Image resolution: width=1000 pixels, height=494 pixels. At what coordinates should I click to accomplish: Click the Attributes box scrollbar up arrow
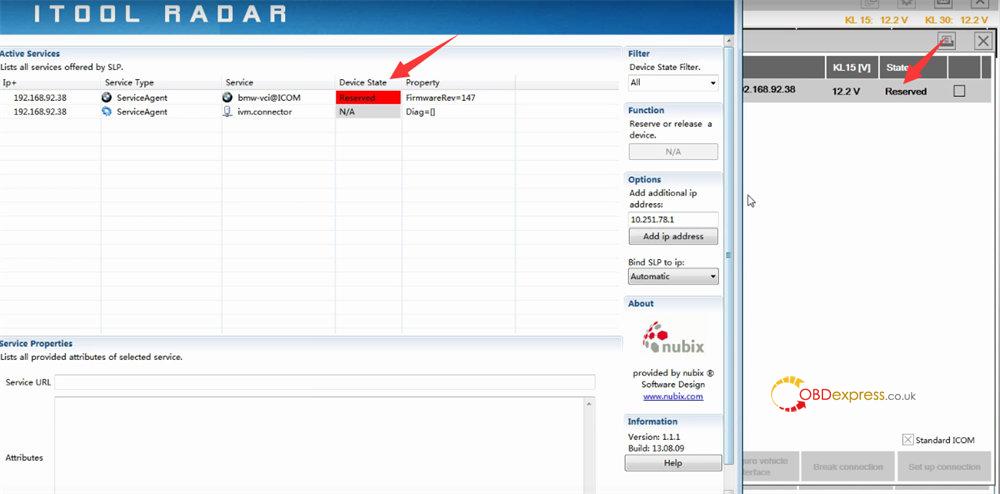point(589,403)
